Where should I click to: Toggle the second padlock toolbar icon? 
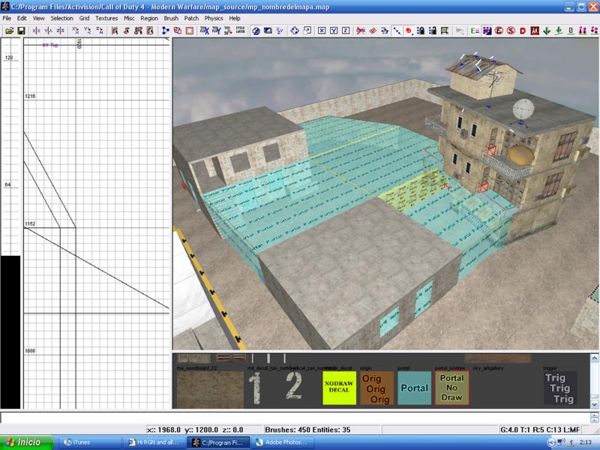tap(432, 31)
